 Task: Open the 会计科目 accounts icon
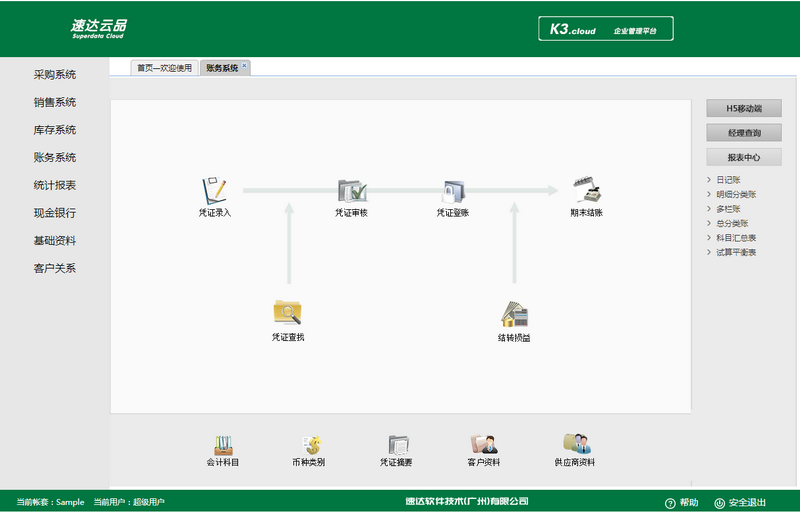point(223,445)
